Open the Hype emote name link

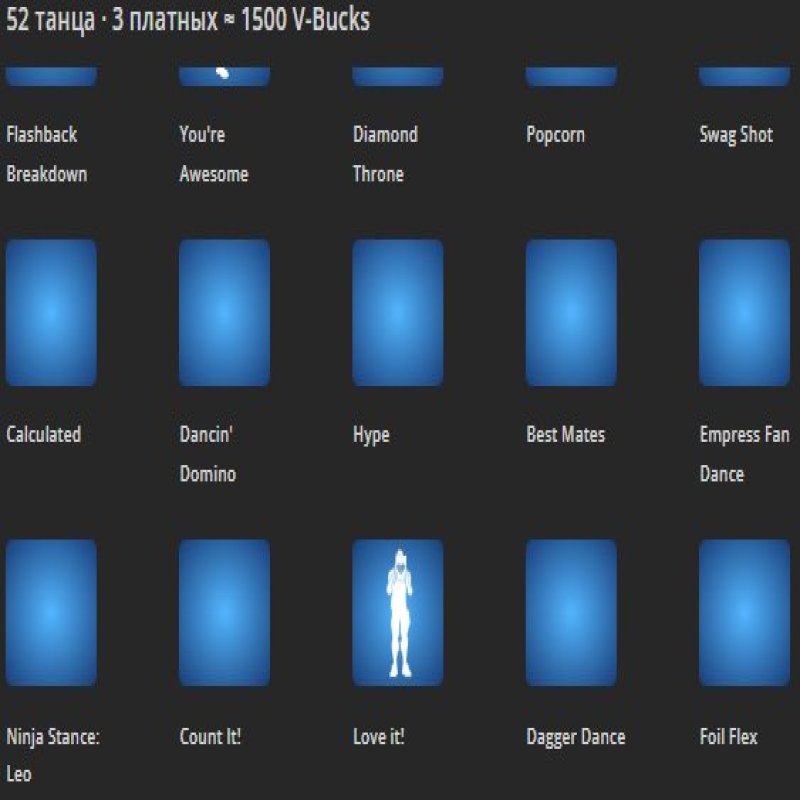coord(370,435)
